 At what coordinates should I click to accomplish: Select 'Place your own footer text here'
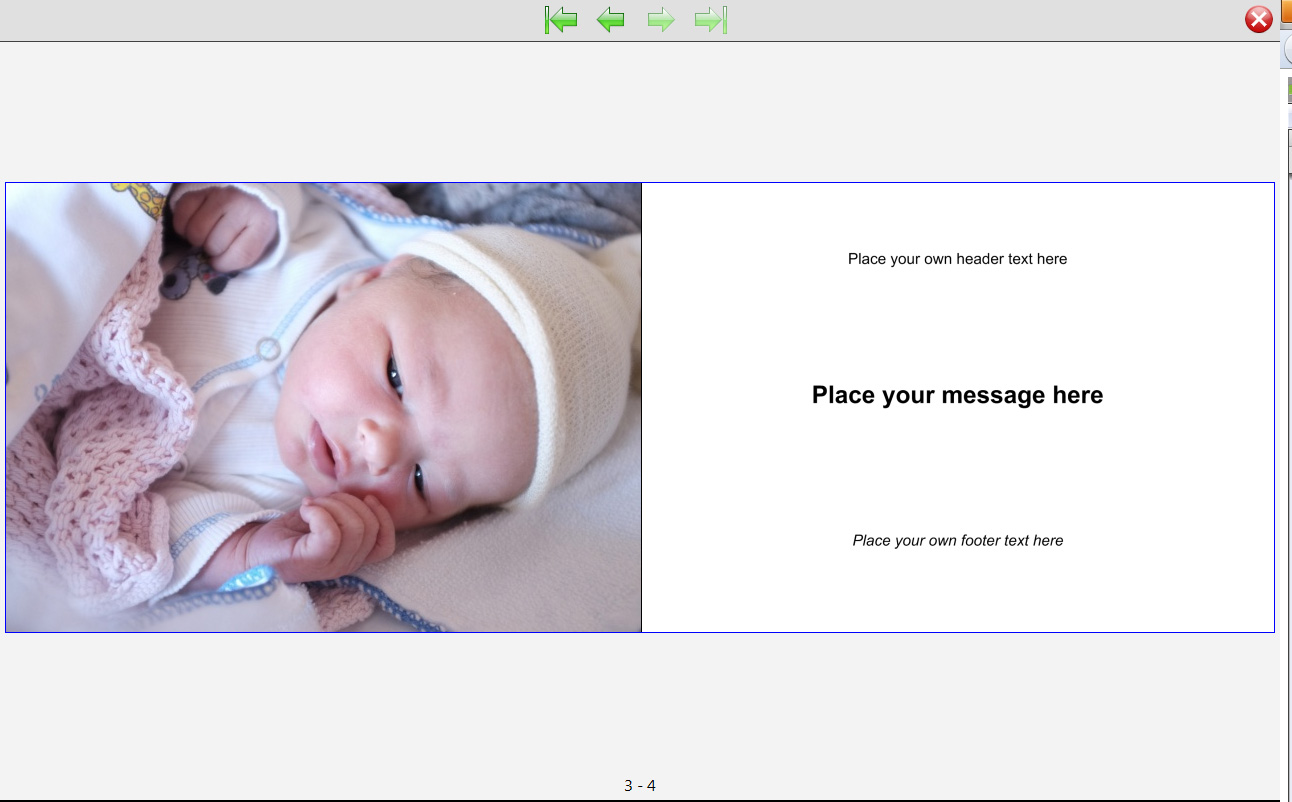click(957, 541)
